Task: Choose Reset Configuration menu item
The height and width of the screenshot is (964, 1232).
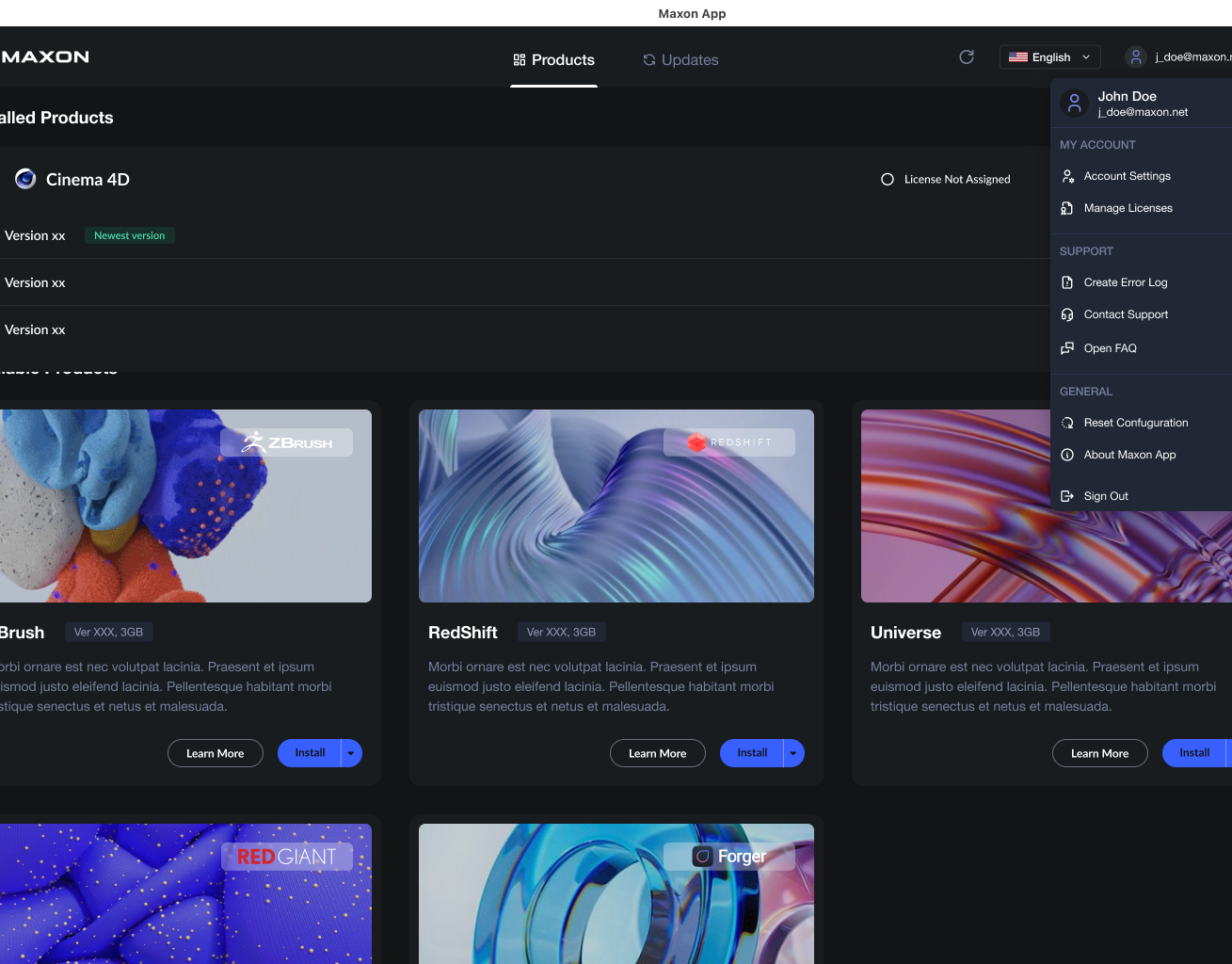Action: coord(1141,423)
